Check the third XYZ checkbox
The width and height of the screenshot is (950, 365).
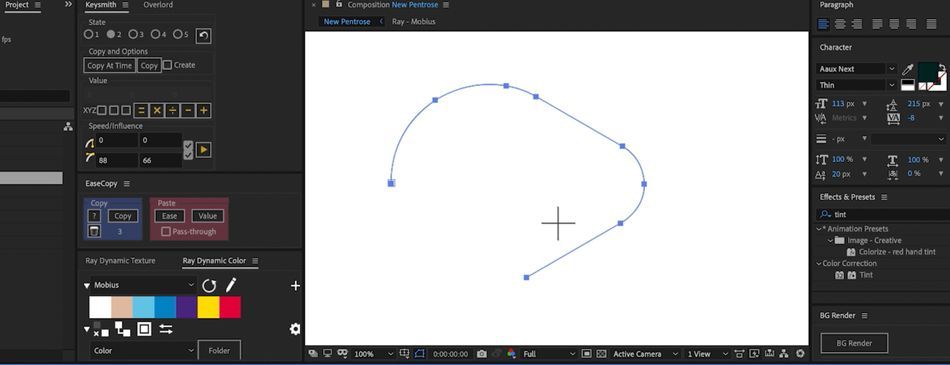tap(125, 110)
